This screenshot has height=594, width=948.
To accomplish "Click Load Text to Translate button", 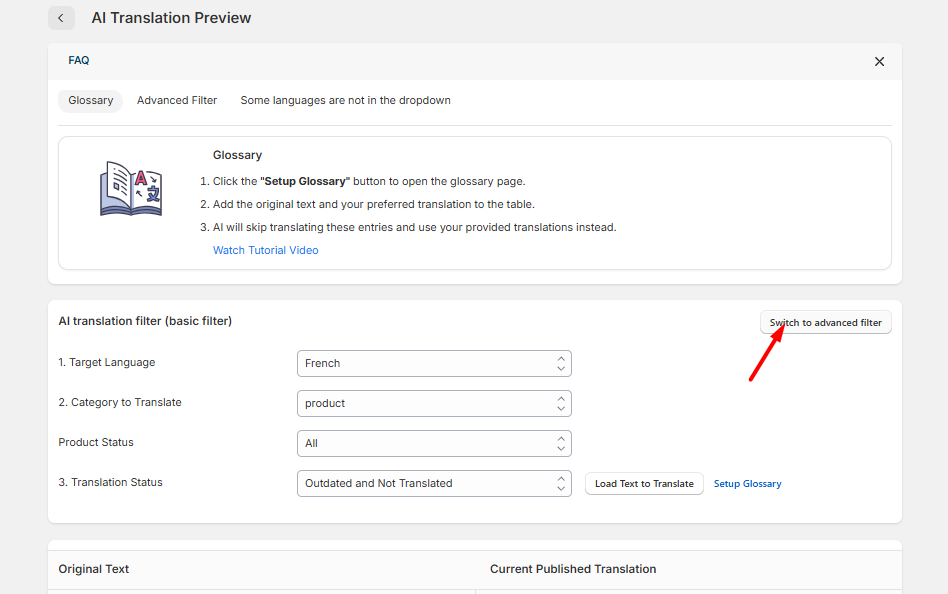I will tap(644, 484).
